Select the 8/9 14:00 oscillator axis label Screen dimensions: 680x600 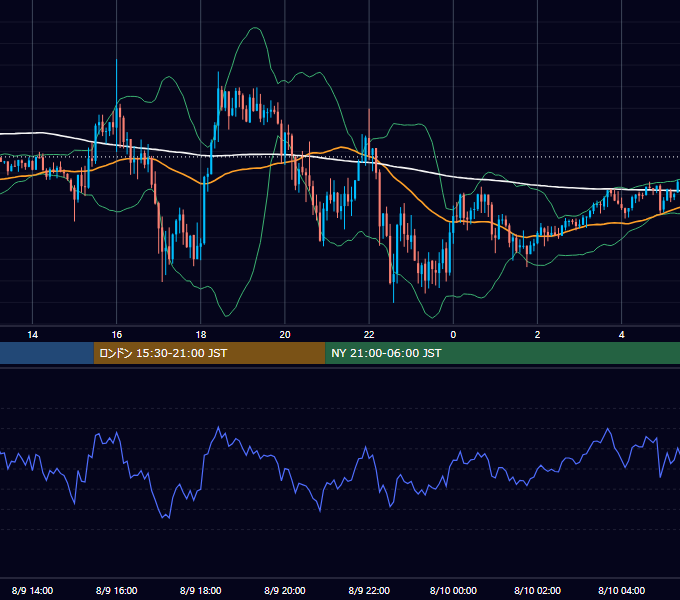[33, 590]
